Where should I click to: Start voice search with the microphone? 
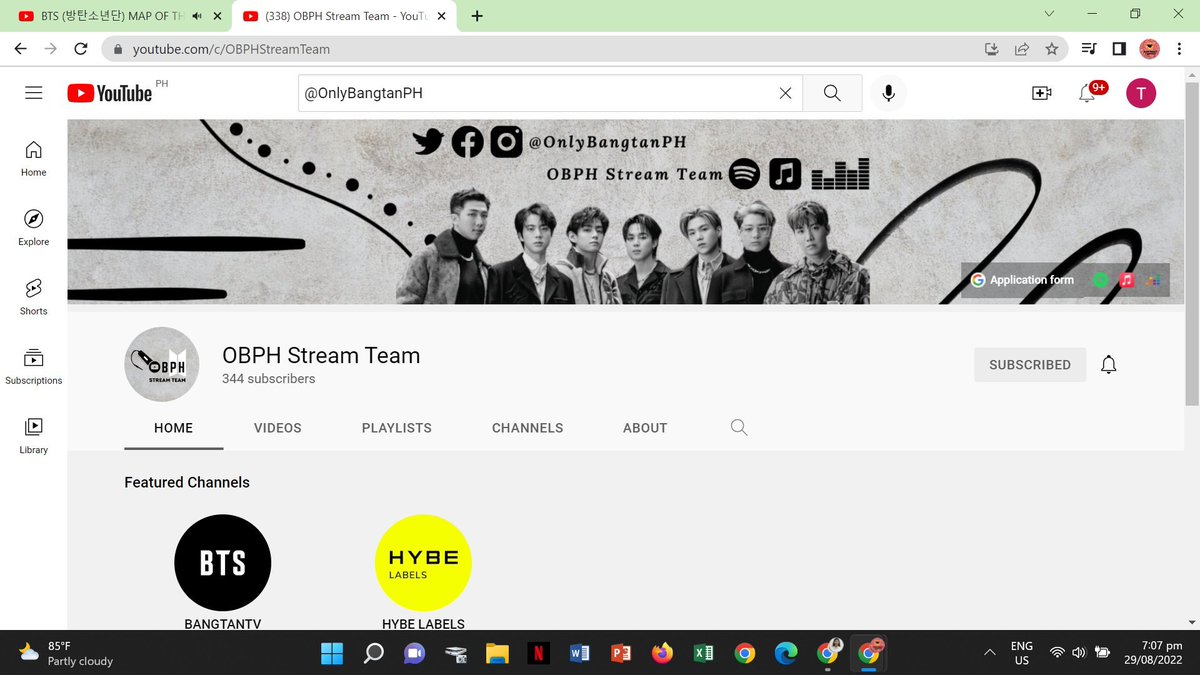click(x=888, y=93)
